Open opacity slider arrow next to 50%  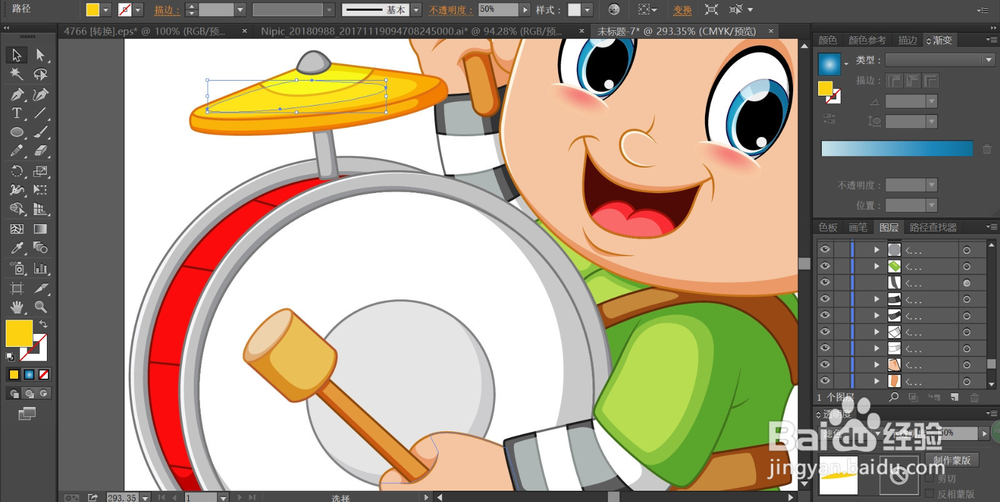click(525, 10)
